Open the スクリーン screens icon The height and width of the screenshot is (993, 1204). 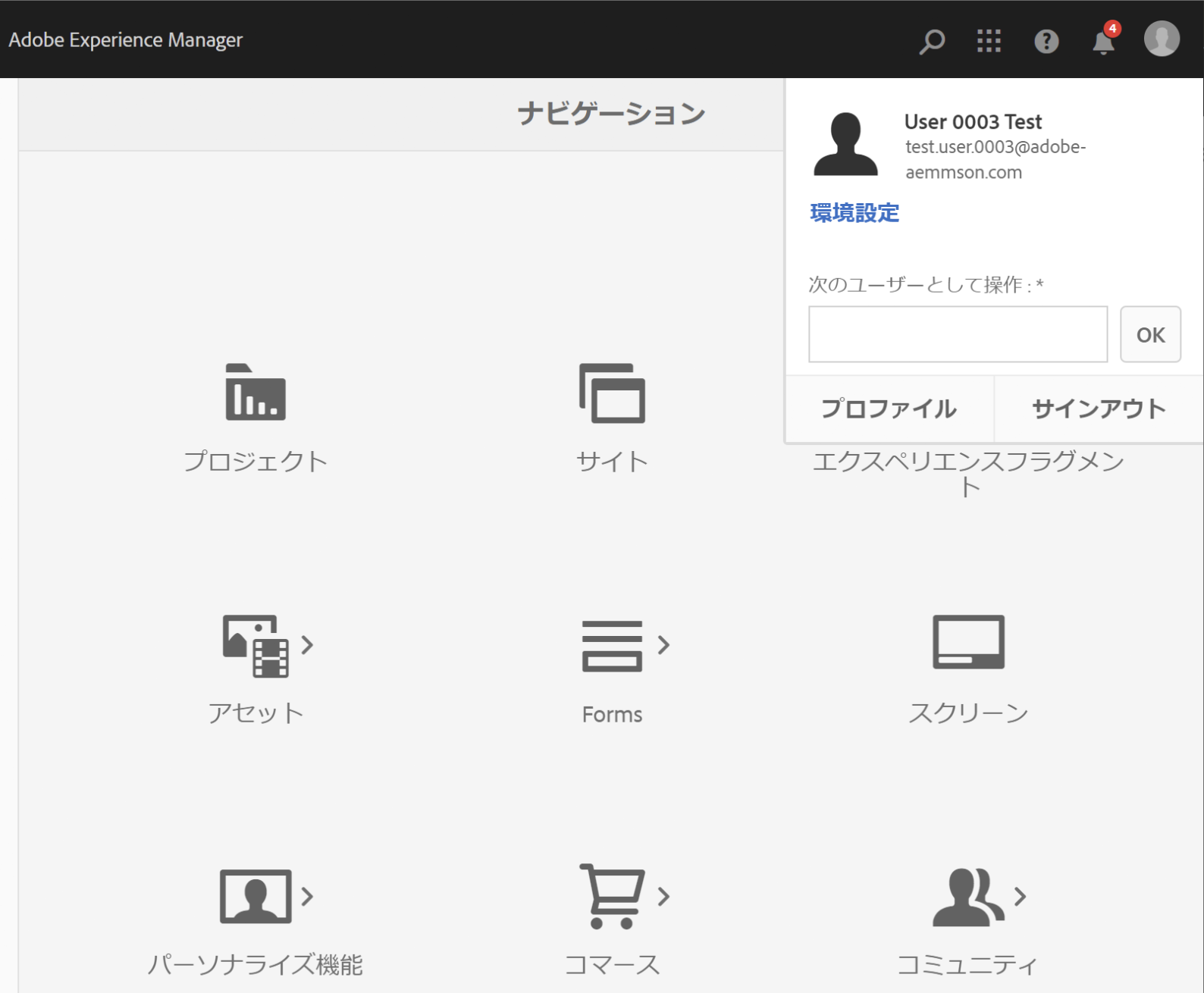pos(968,642)
